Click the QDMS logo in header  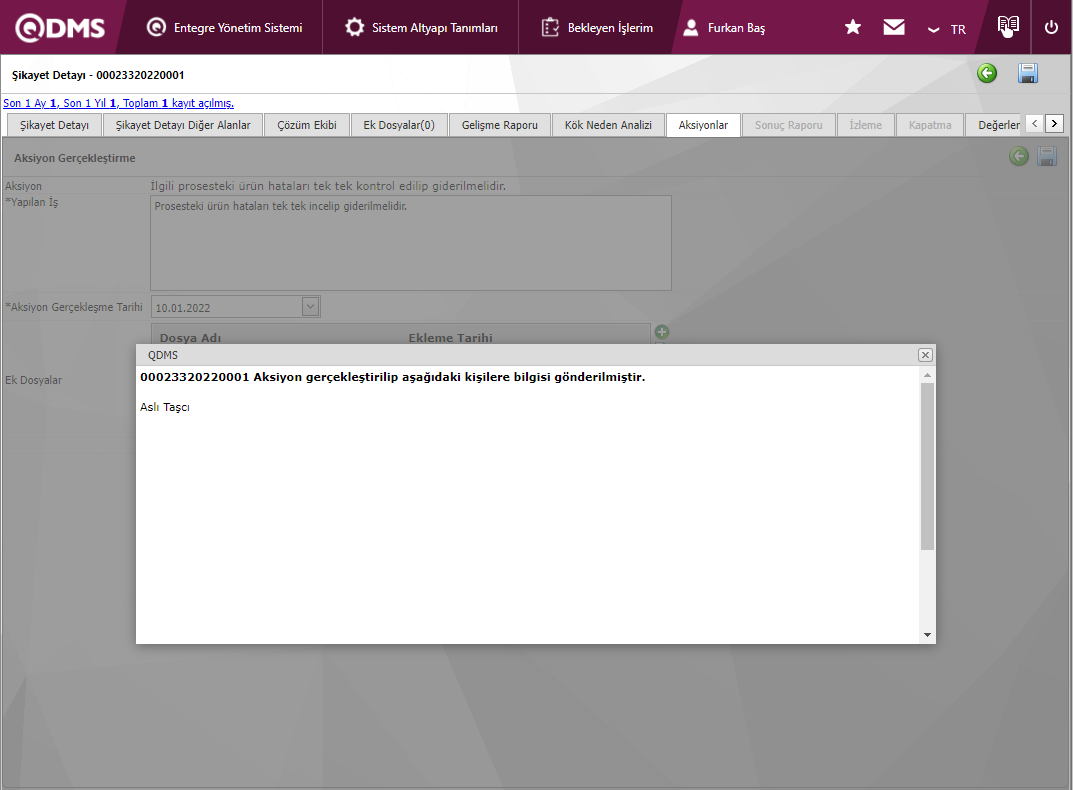click(60, 28)
